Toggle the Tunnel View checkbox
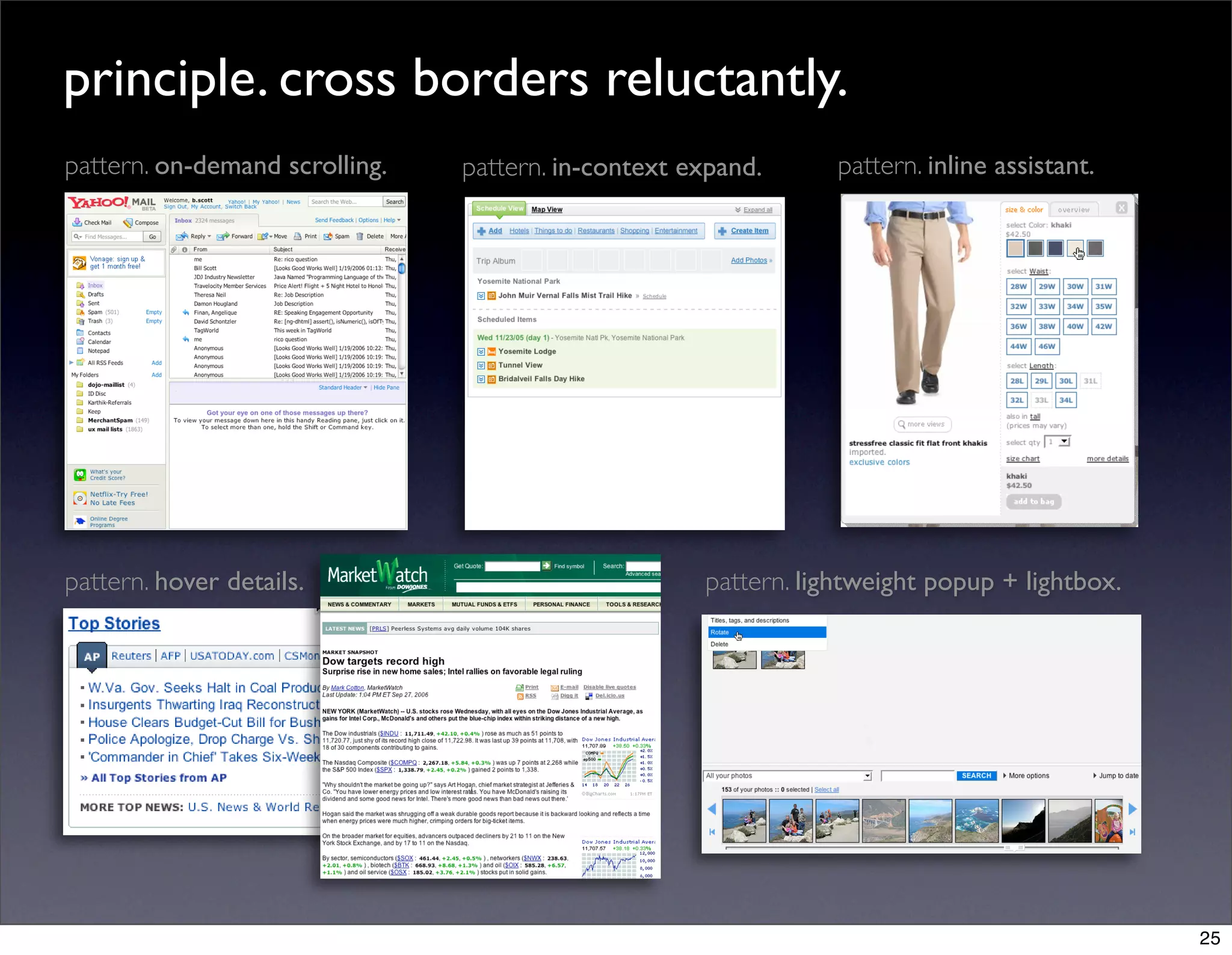The width and height of the screenshot is (1232, 955). click(x=481, y=365)
